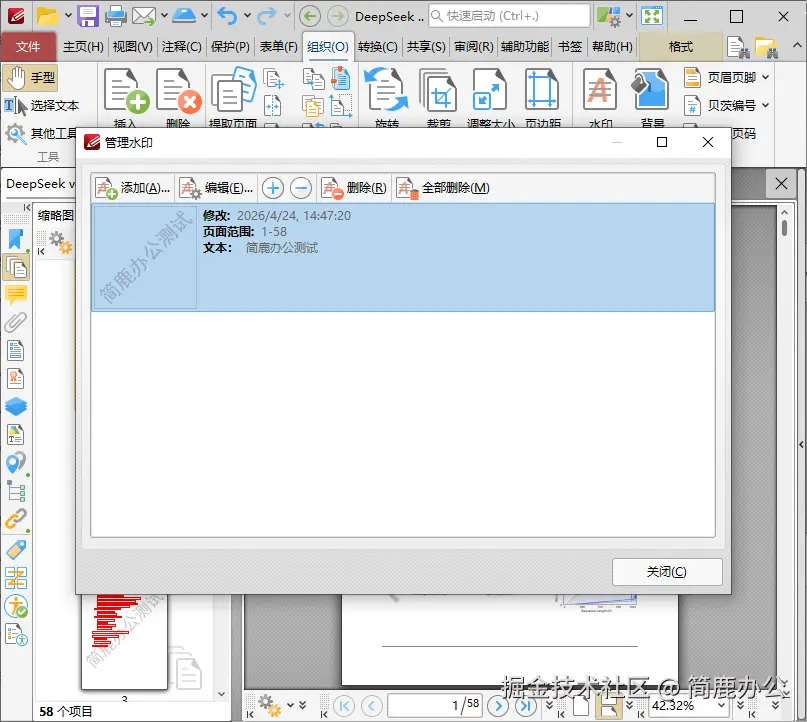This screenshot has width=807, height=722.
Task: Click the Edit watermark button in dialog
Action: coord(216,188)
